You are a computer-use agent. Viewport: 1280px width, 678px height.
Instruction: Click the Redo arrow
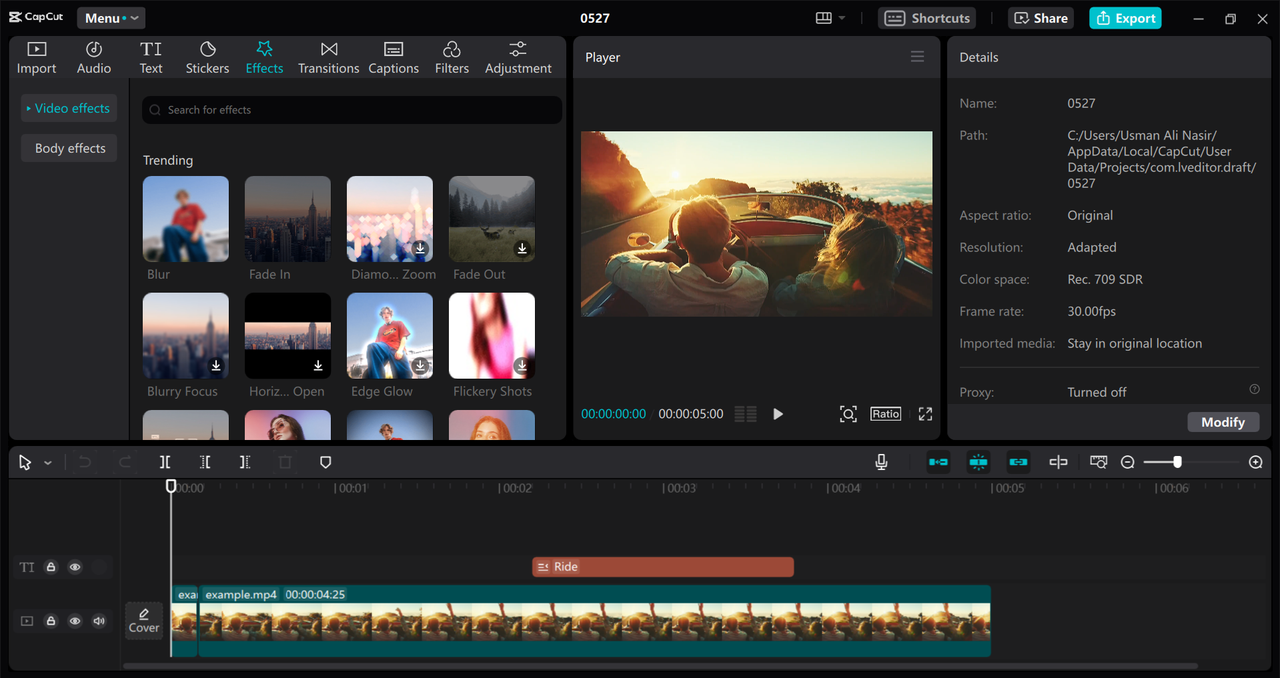(125, 462)
